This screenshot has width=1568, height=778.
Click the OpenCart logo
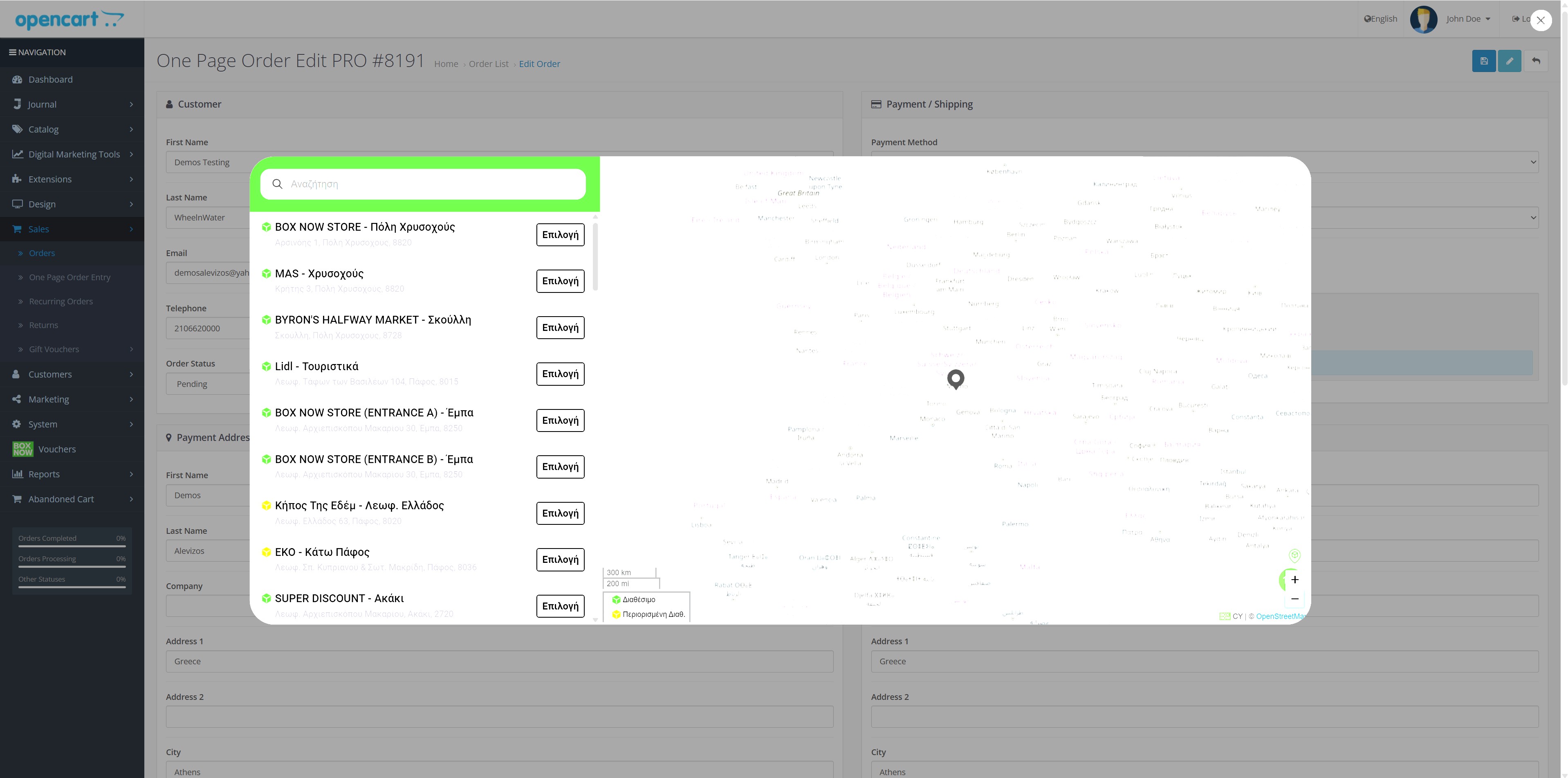click(x=70, y=20)
